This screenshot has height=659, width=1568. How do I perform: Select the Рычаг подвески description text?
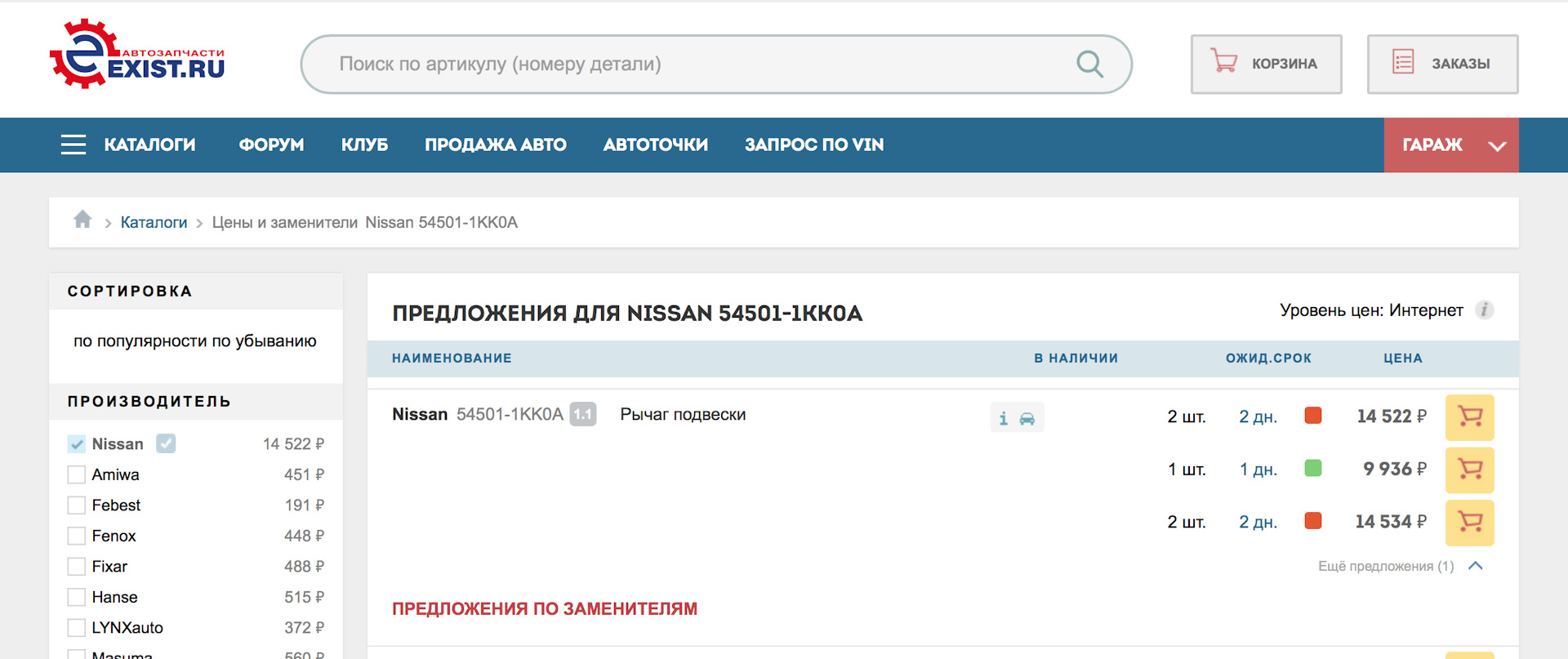pos(683,414)
